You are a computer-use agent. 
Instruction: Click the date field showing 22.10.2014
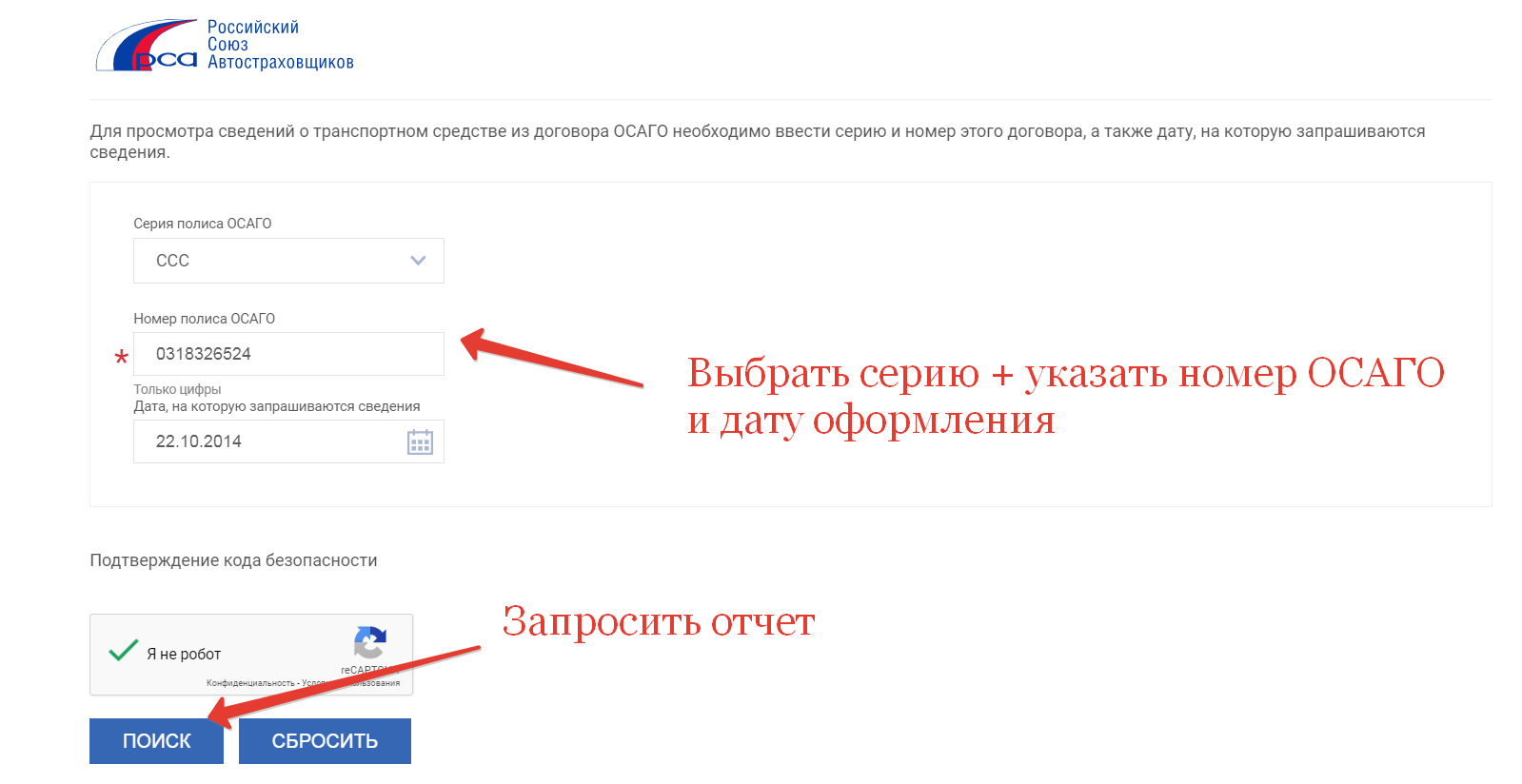pyautogui.click(x=267, y=441)
